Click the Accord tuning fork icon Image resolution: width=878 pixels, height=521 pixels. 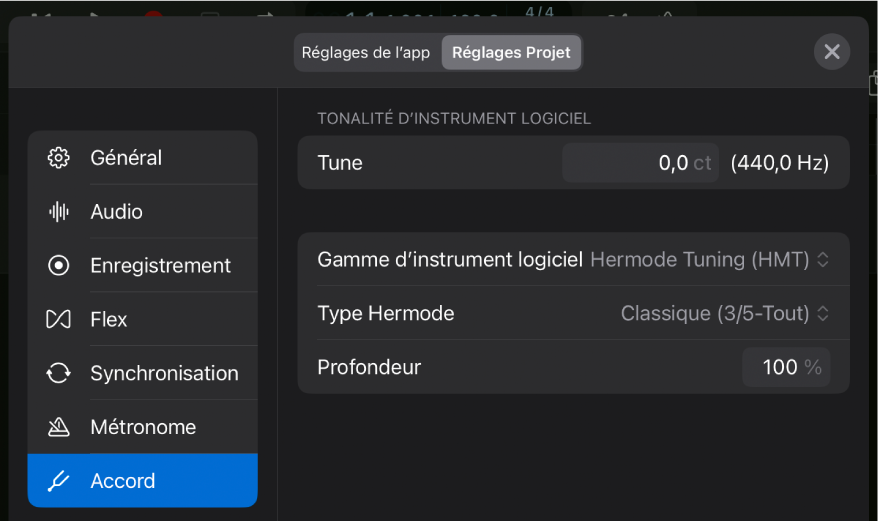59,481
